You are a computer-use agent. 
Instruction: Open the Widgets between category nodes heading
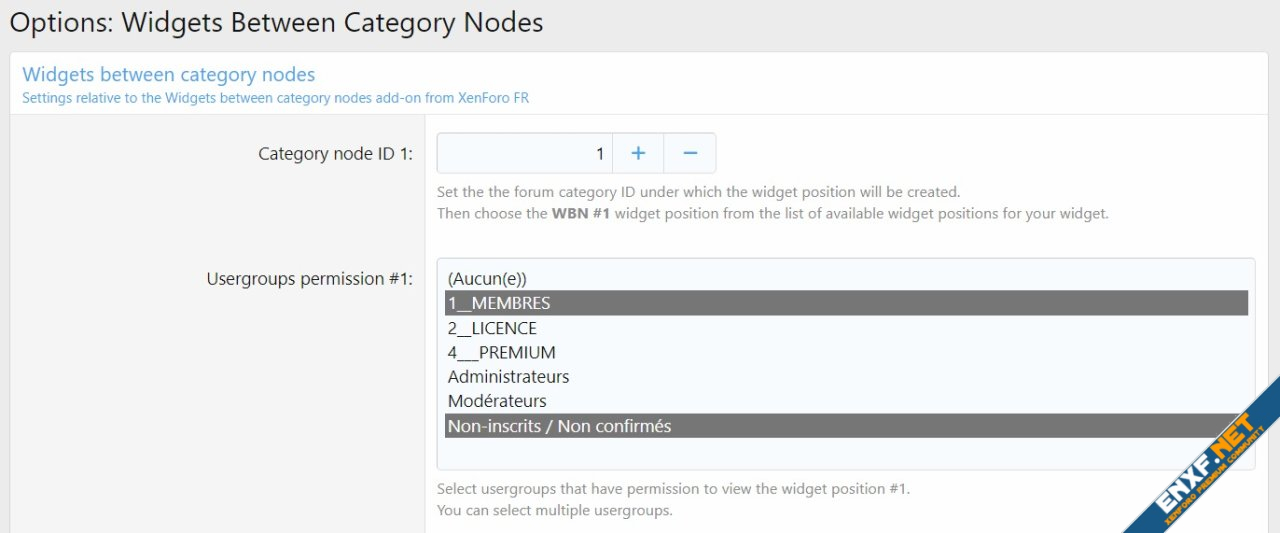click(x=168, y=75)
